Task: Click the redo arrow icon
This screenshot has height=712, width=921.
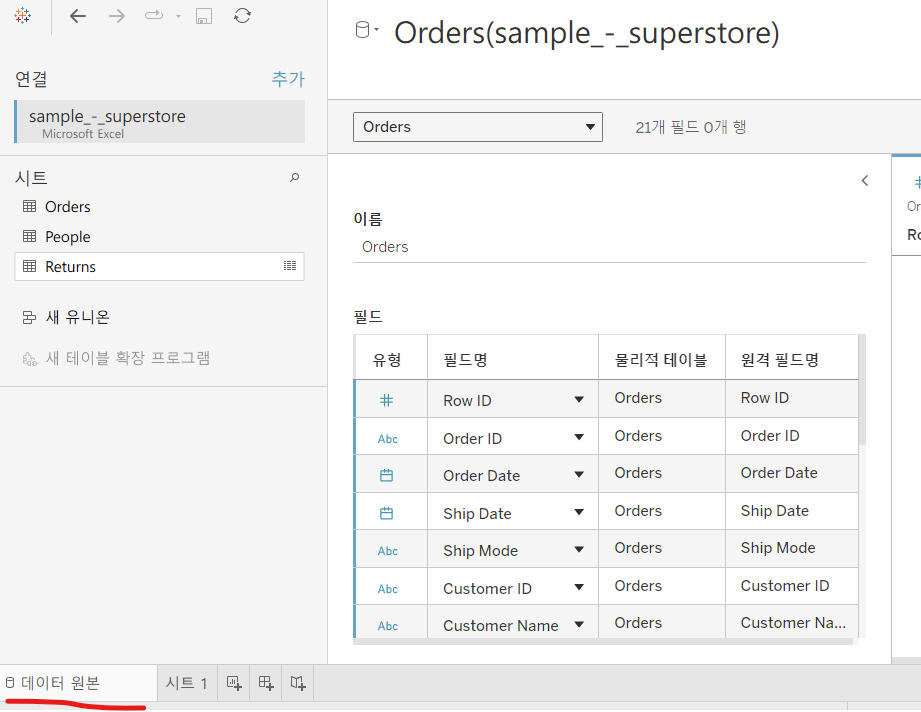Action: tap(154, 15)
